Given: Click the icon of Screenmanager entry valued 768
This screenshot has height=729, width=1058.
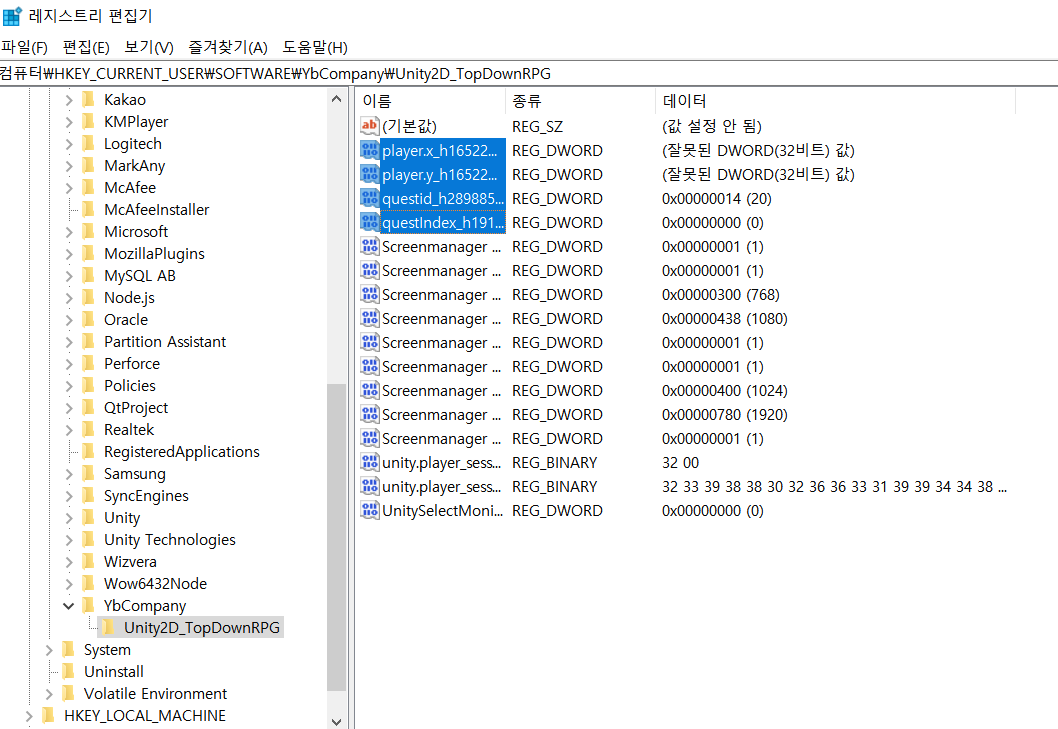Looking at the screenshot, I should 369,294.
